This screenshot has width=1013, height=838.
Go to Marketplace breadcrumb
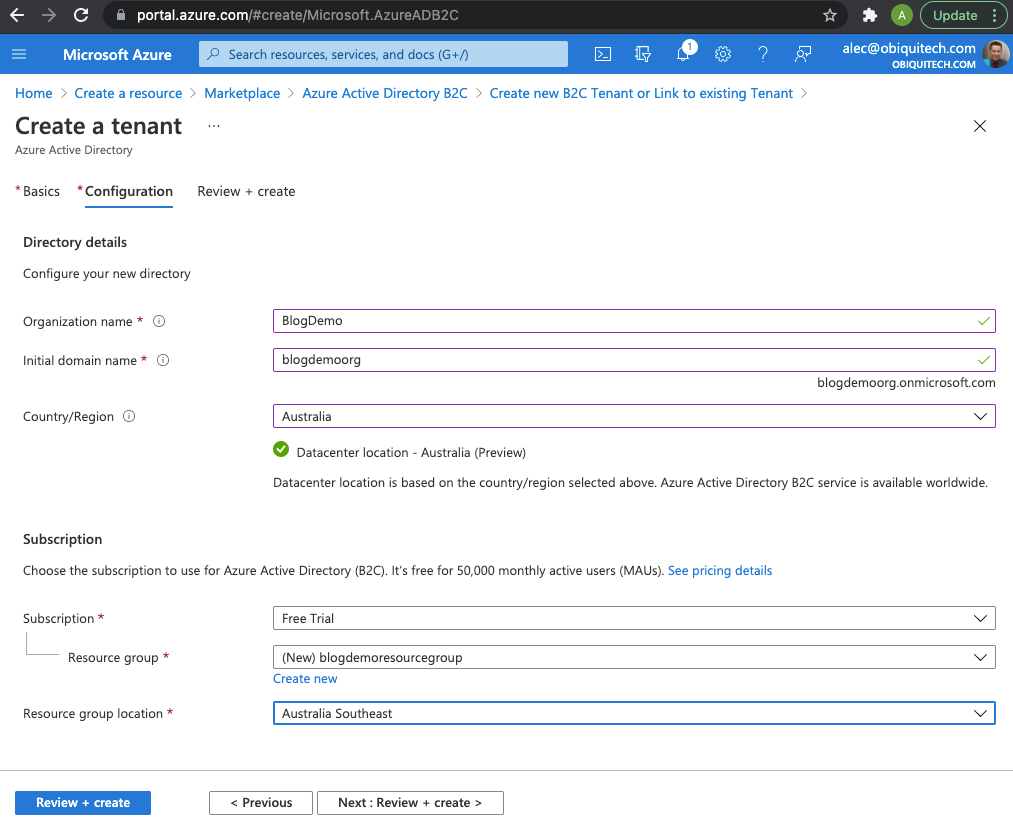[242, 93]
